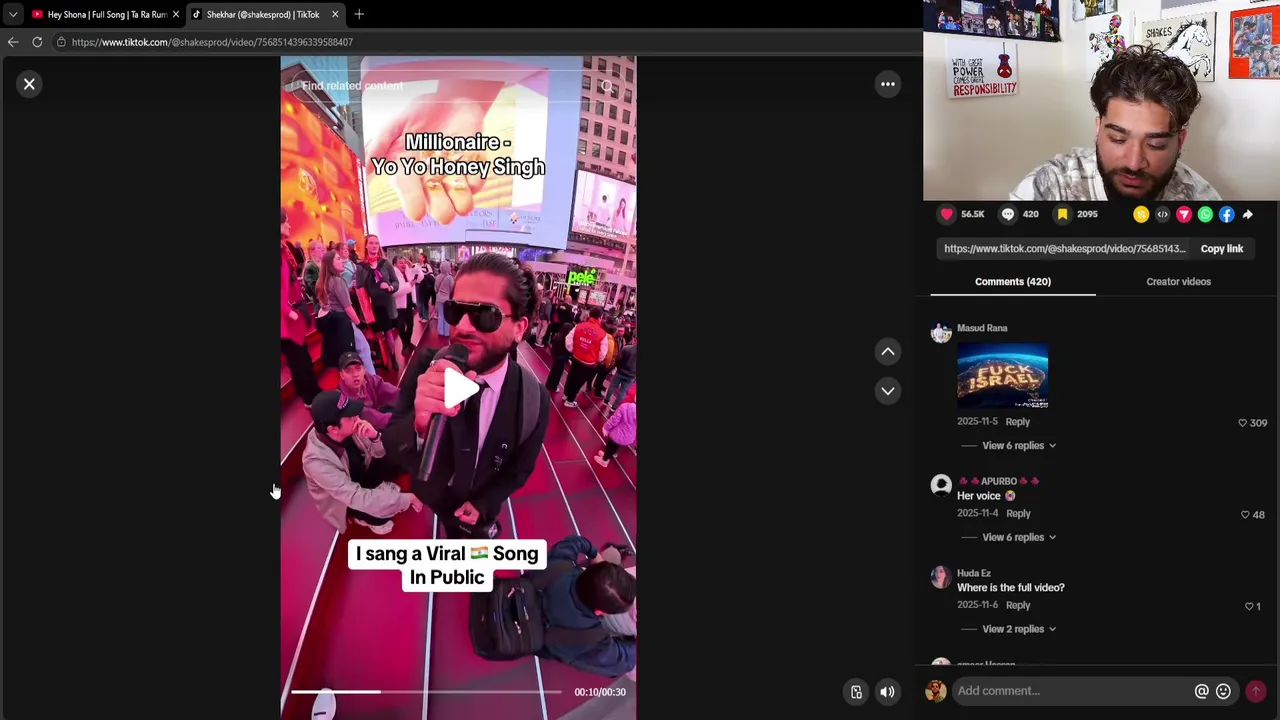Select the Shekhar TikTok browser tab
This screenshot has height=720, width=1280.
pyautogui.click(x=262, y=14)
